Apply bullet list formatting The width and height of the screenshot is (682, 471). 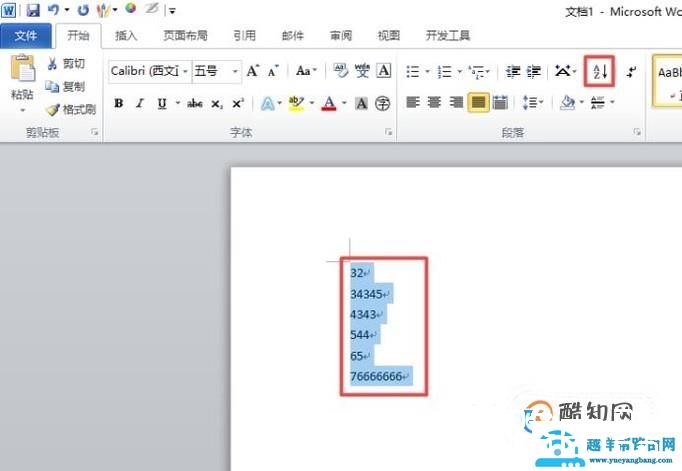pos(412,71)
